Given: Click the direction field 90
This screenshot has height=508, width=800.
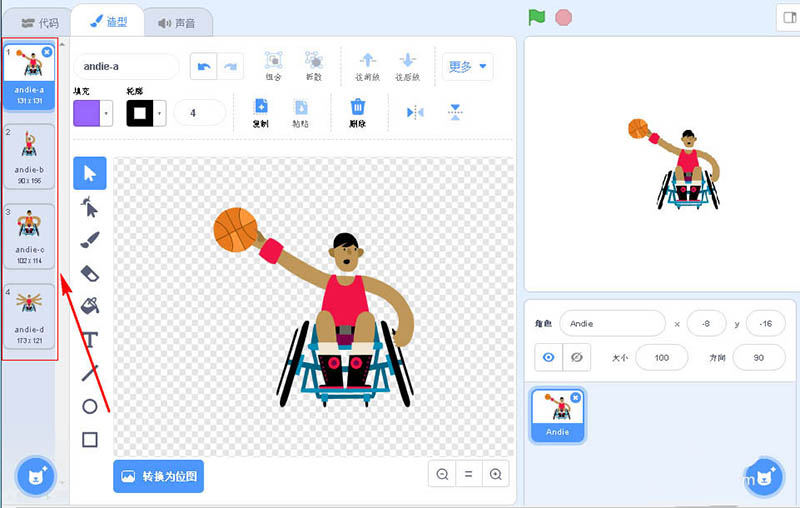Looking at the screenshot, I should pyautogui.click(x=759, y=358).
